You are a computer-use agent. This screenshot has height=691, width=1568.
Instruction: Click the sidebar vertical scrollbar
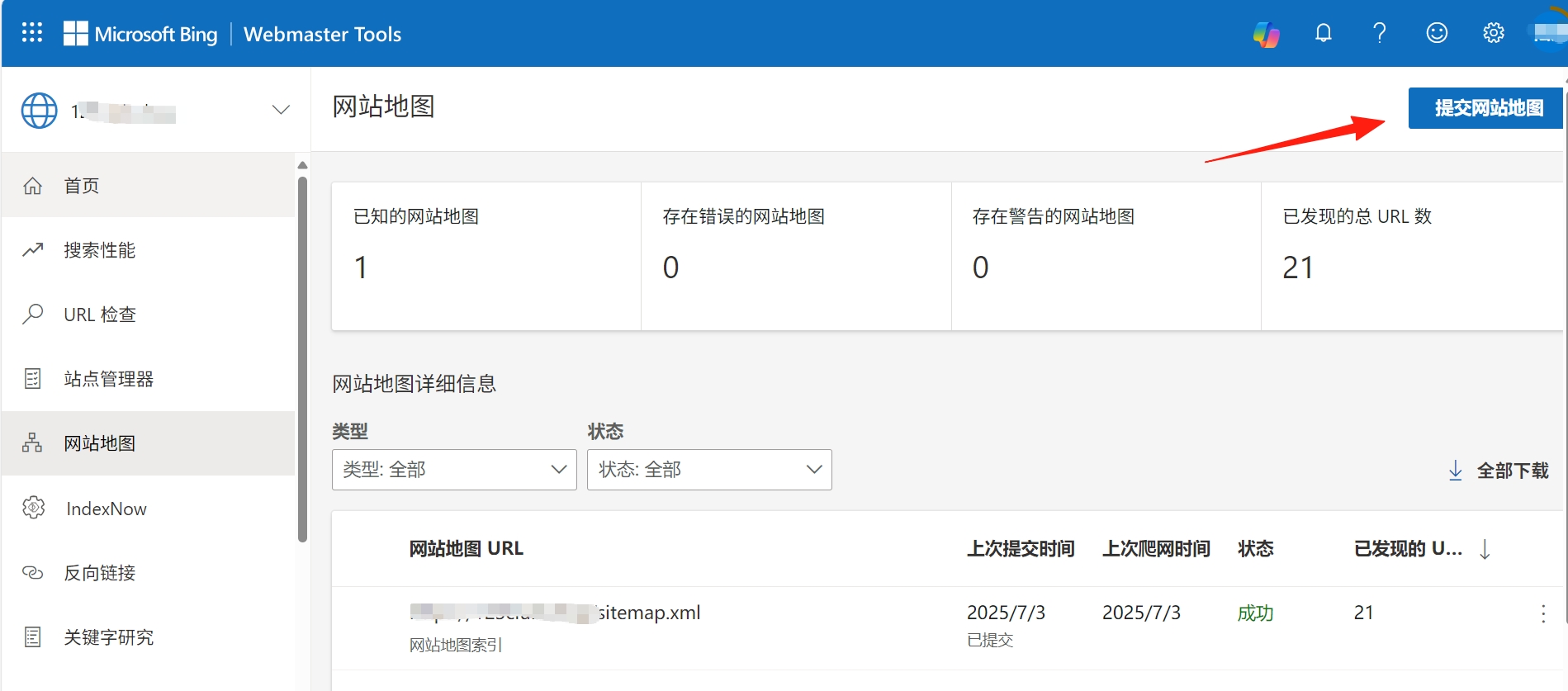302,355
